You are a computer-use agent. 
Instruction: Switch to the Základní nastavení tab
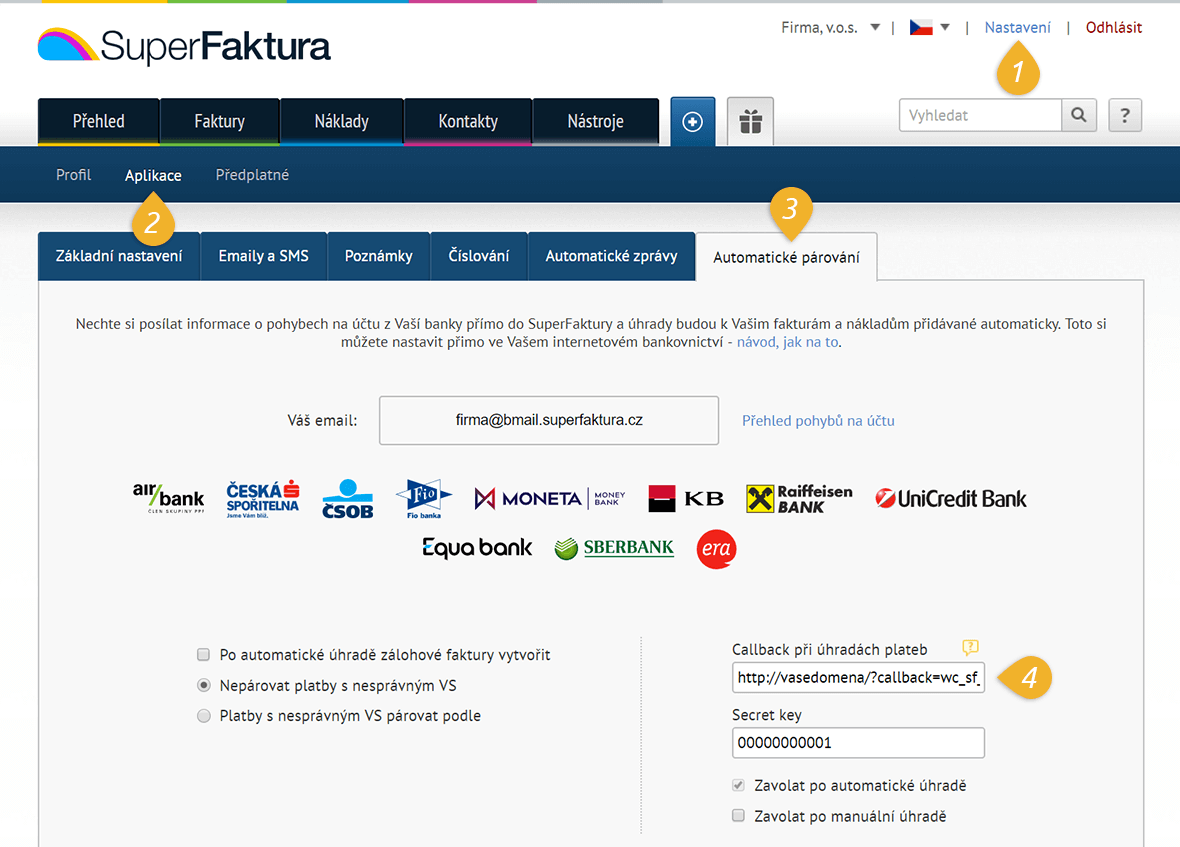click(119, 256)
